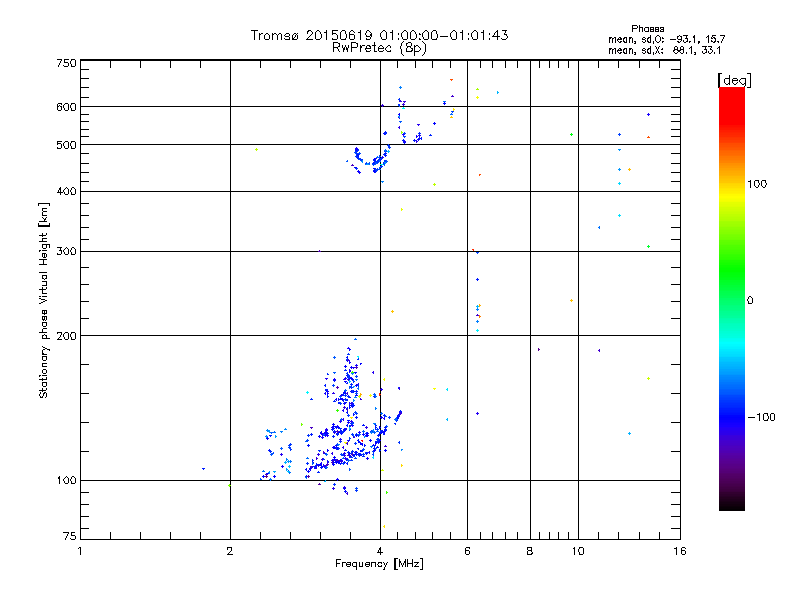The image size is (800, 600).
Task: Select the 'RwPretec (8p)' subtitle text
Action: (x=379, y=48)
